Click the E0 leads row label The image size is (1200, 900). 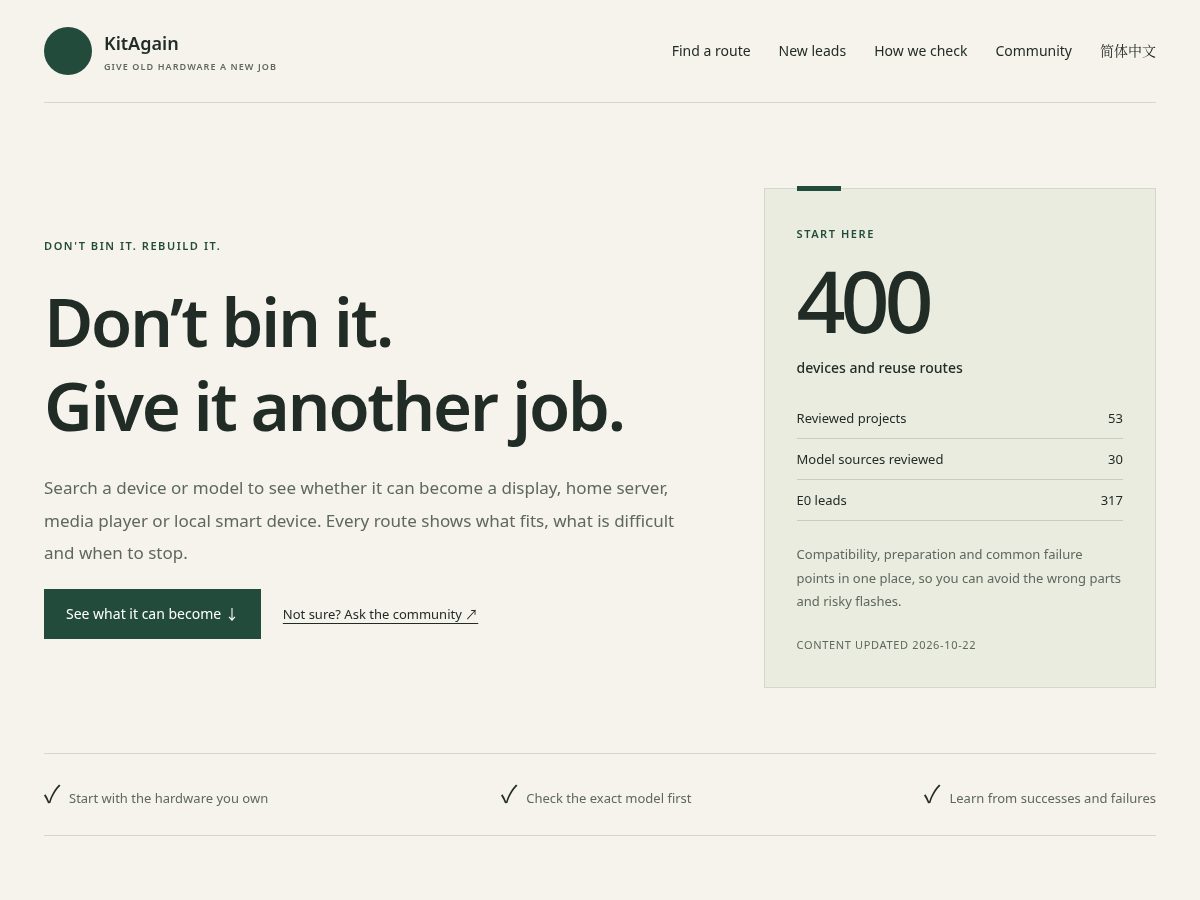[x=821, y=500]
